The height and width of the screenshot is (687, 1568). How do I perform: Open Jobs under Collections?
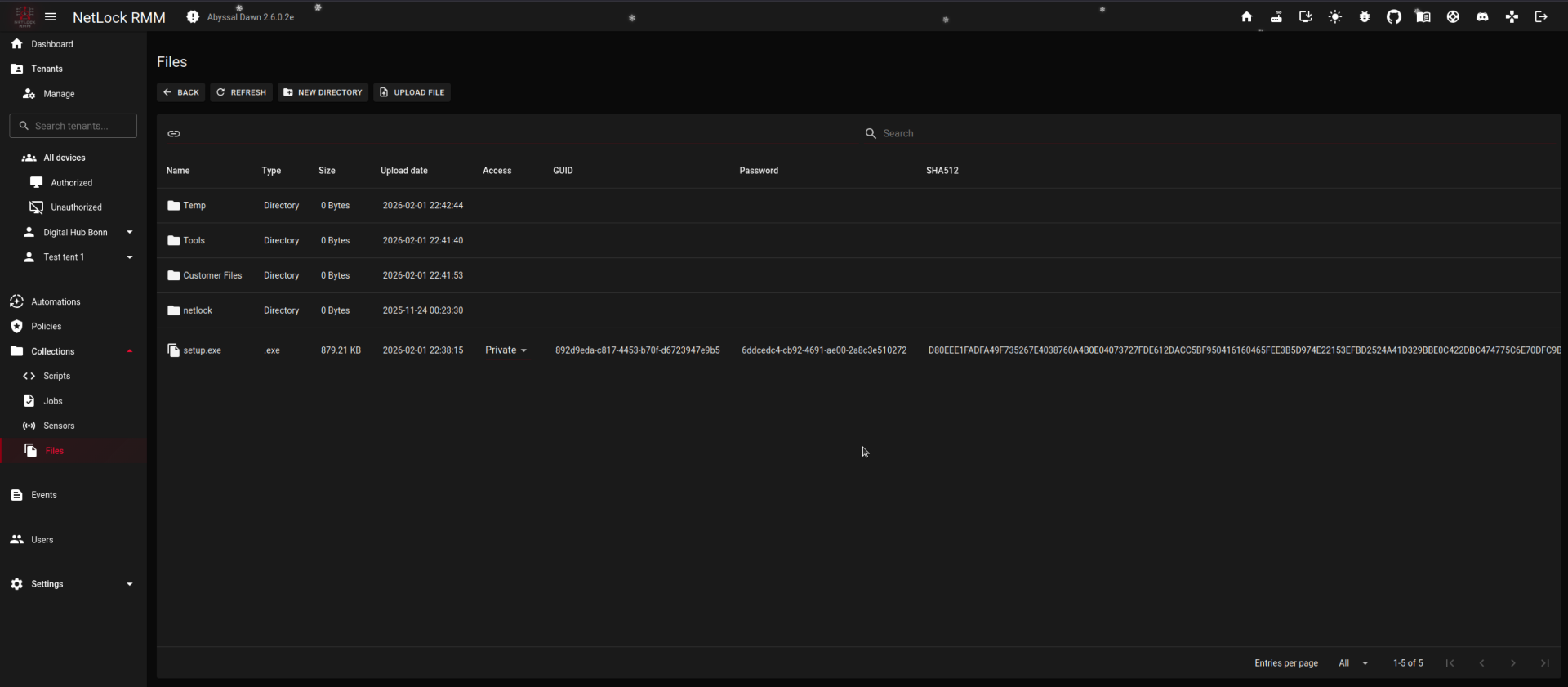click(x=73, y=401)
